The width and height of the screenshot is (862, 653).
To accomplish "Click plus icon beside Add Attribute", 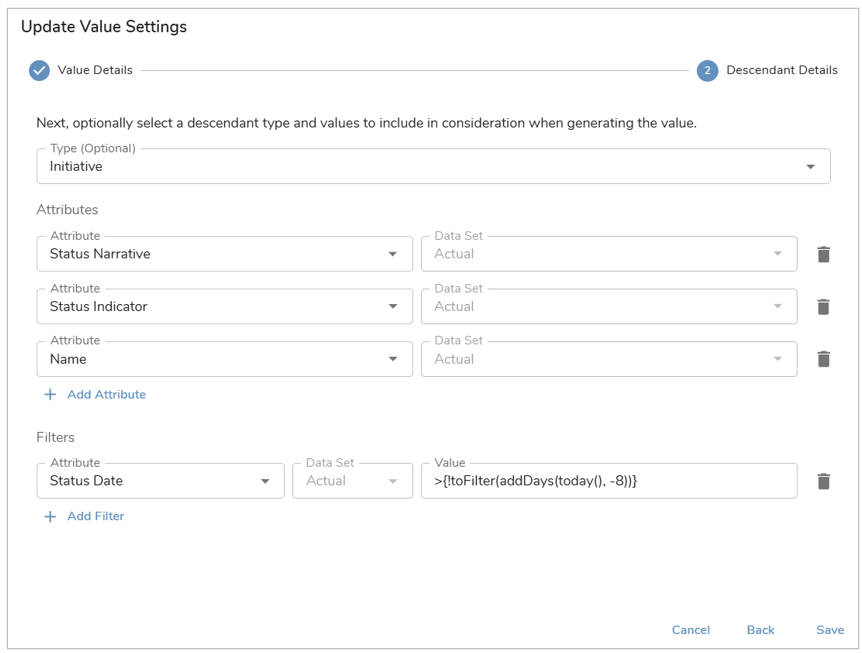I will [50, 395].
